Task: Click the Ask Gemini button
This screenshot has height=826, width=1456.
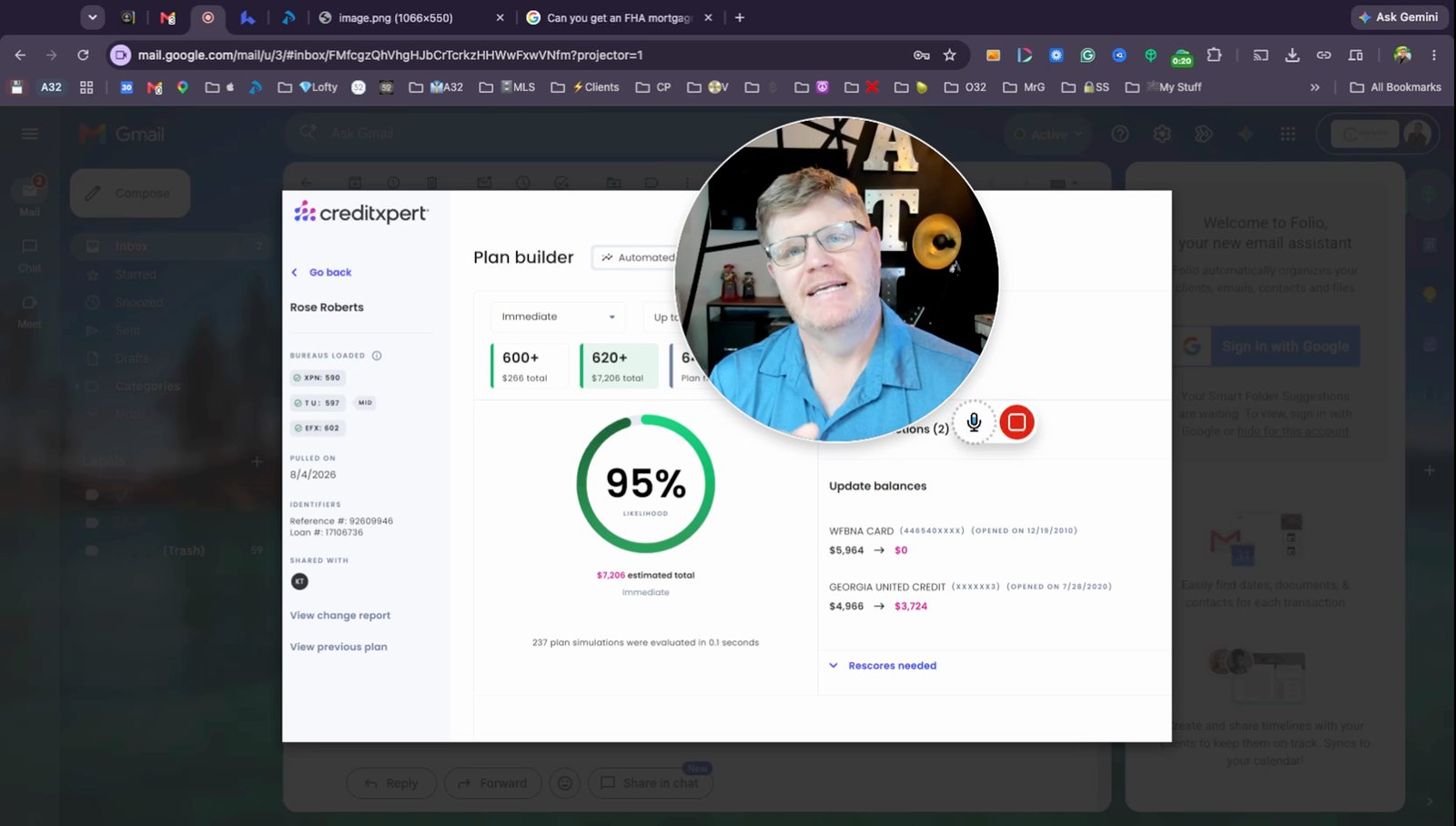Action: coord(1399,17)
